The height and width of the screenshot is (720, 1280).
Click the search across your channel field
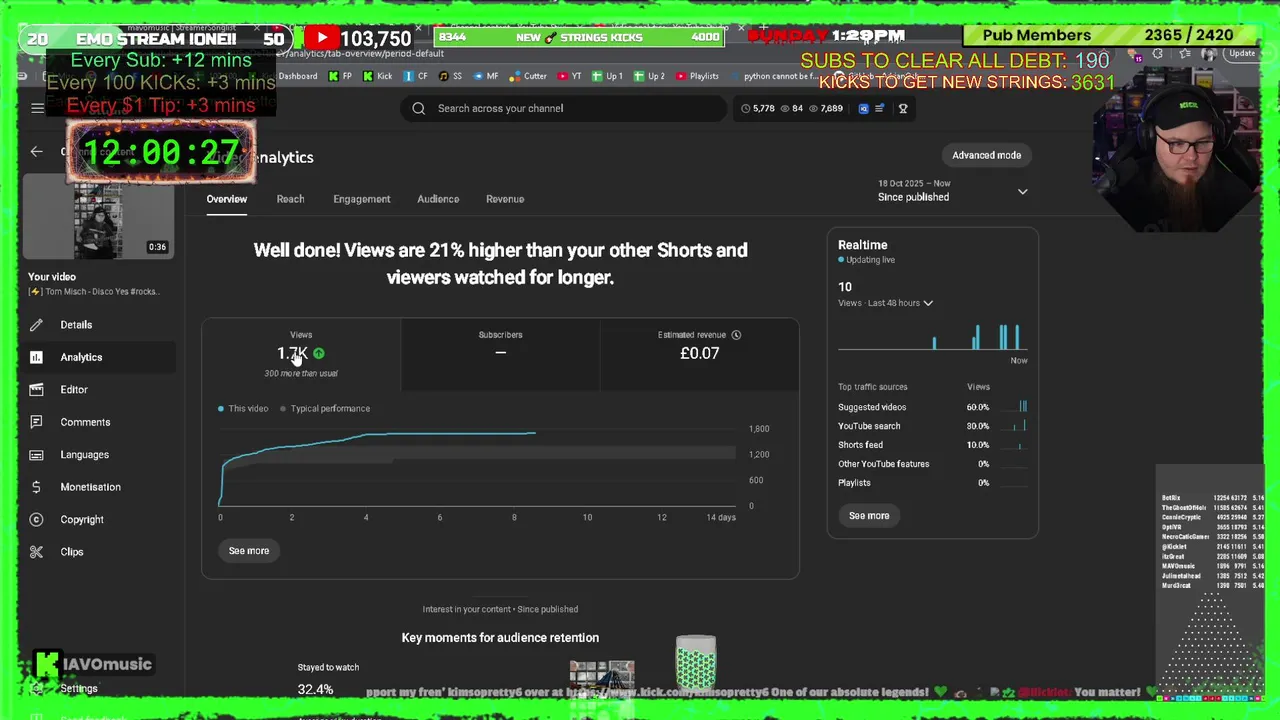click(x=564, y=108)
